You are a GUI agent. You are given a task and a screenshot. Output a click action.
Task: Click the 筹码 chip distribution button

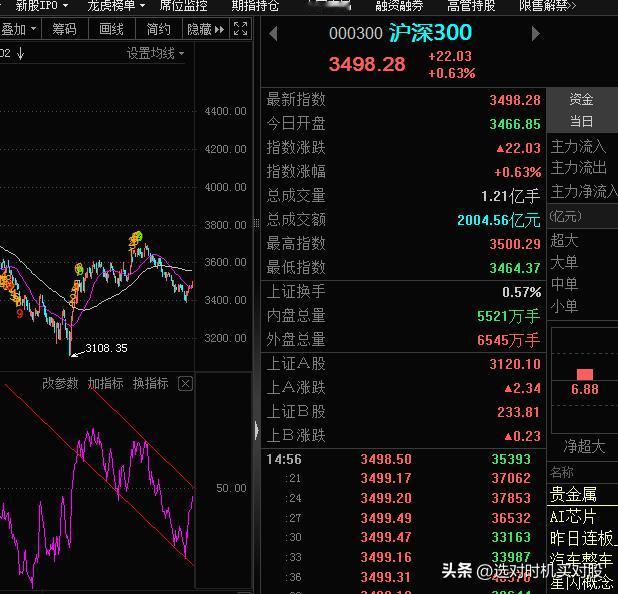tap(65, 29)
